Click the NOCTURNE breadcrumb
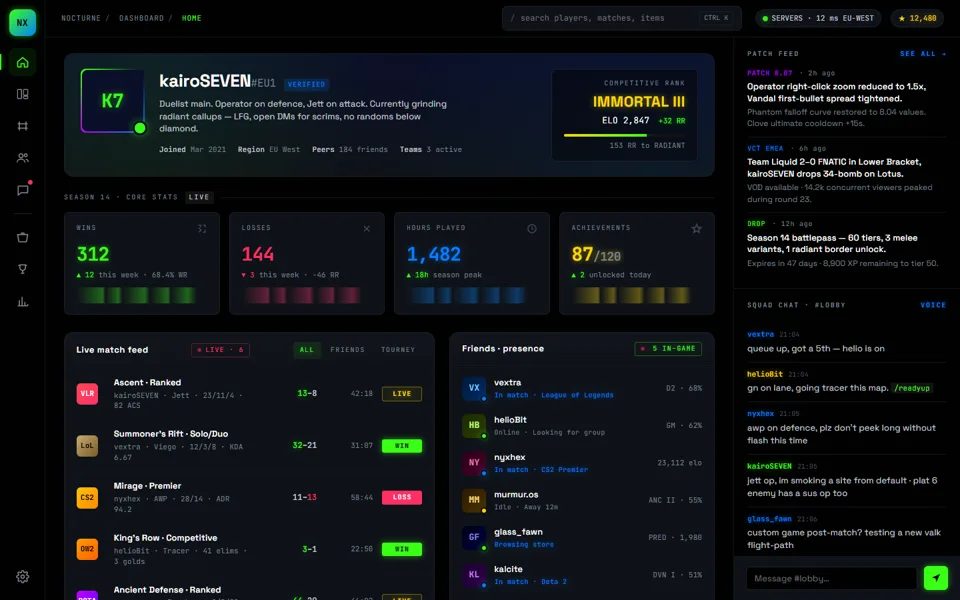960x600 pixels. point(81,18)
